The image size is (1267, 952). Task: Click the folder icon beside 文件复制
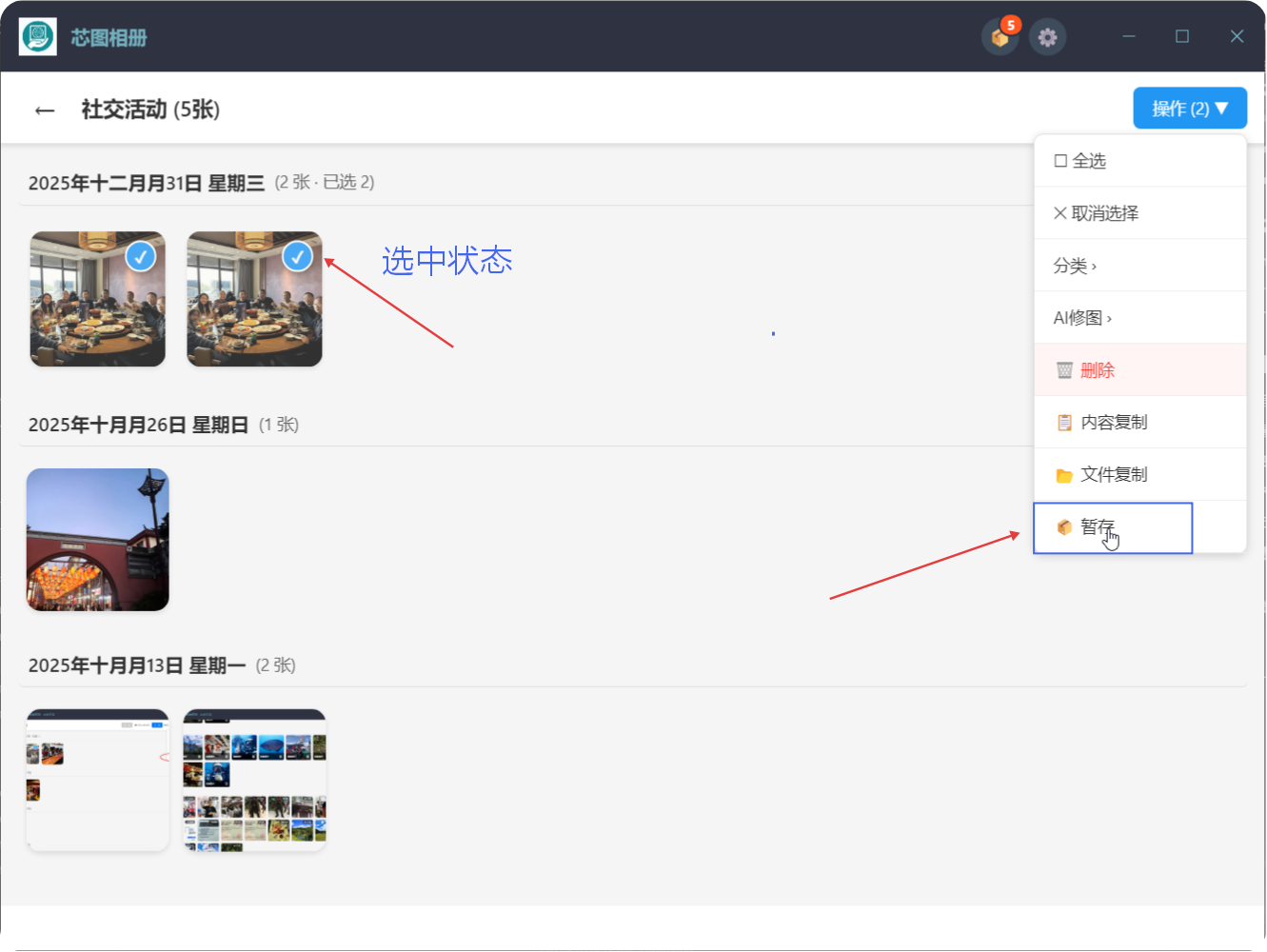click(x=1063, y=474)
